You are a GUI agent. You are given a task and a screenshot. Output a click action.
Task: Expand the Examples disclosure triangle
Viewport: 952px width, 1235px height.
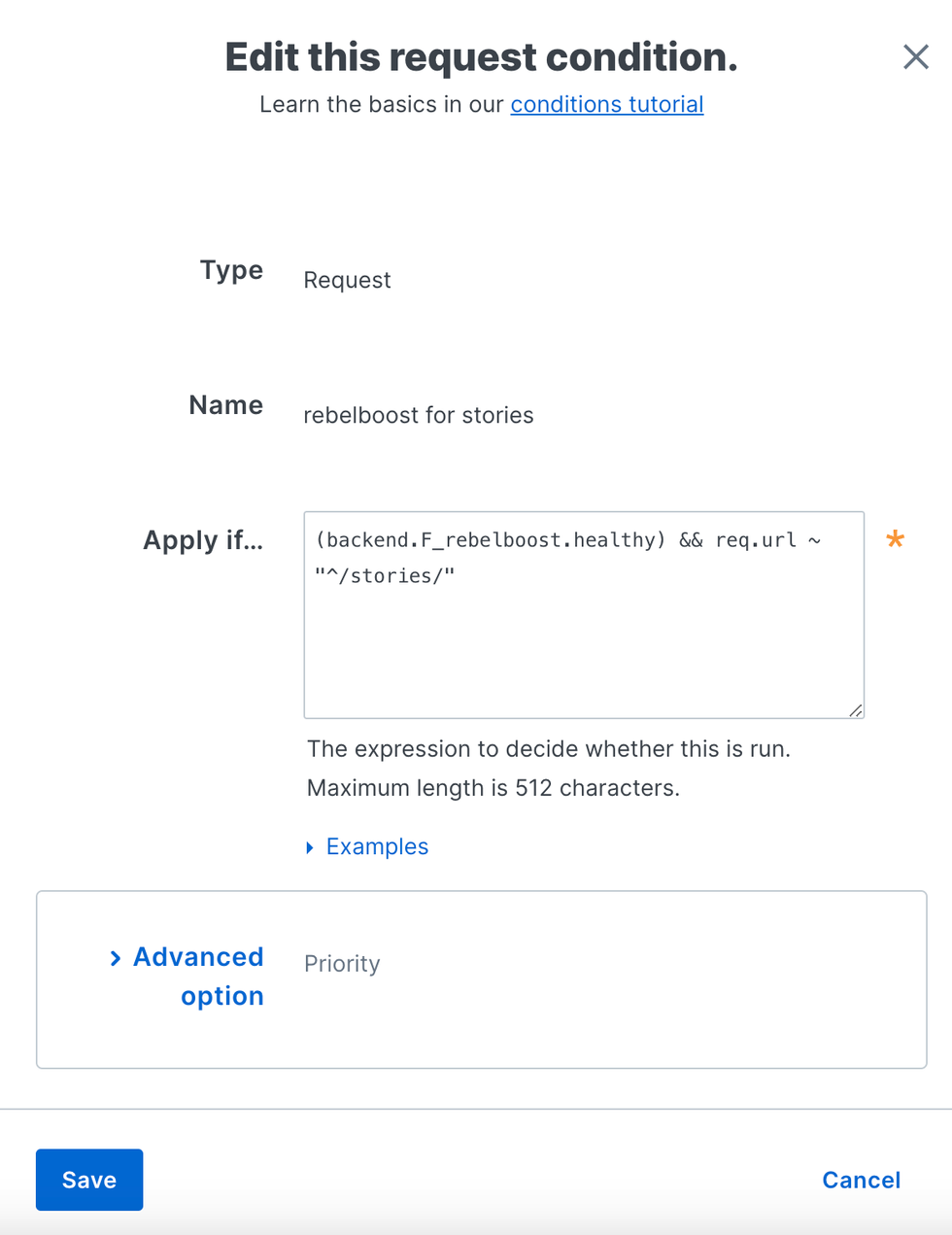pyautogui.click(x=310, y=847)
